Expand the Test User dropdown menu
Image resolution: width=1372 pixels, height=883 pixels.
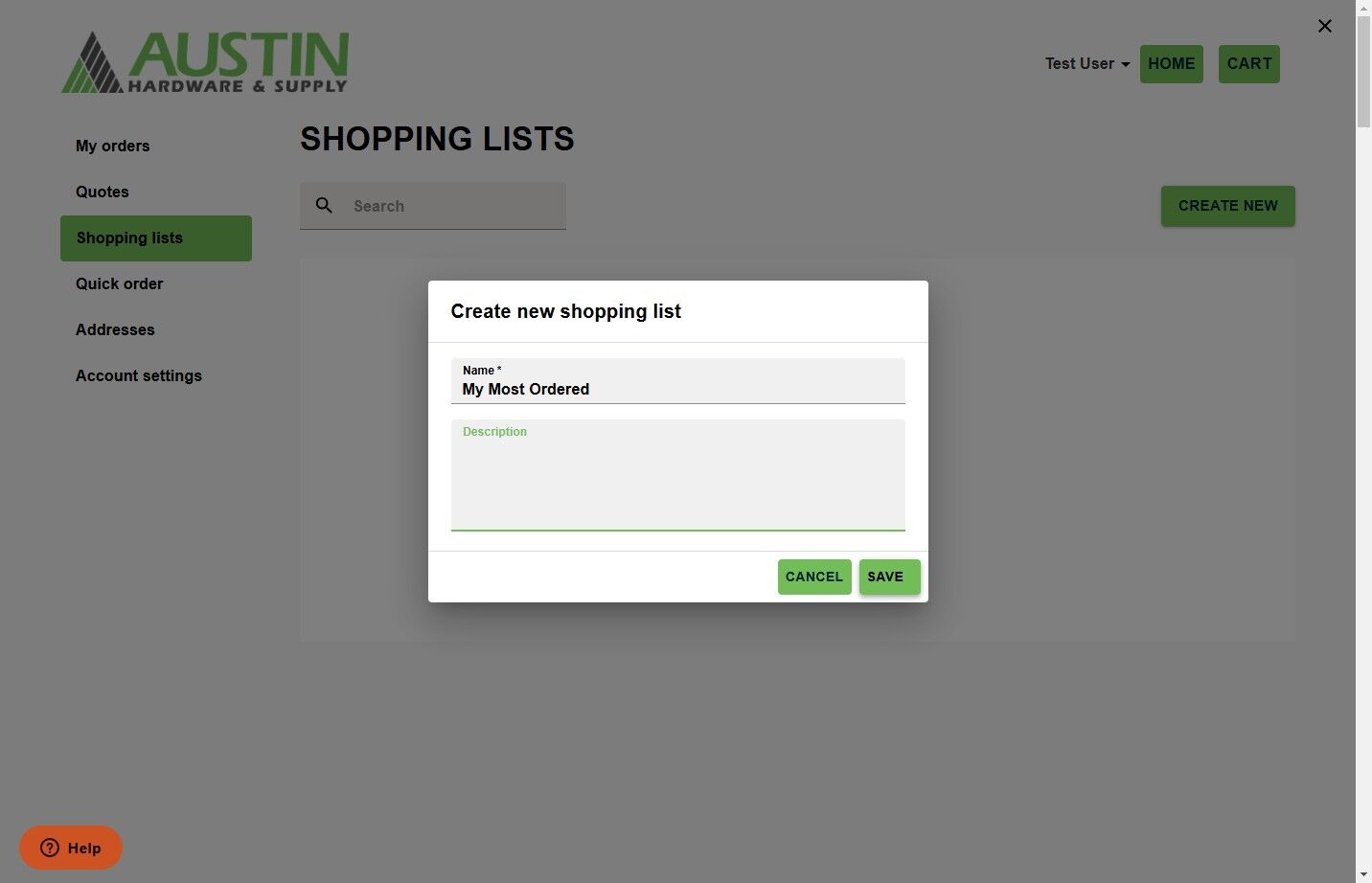pyautogui.click(x=1087, y=64)
